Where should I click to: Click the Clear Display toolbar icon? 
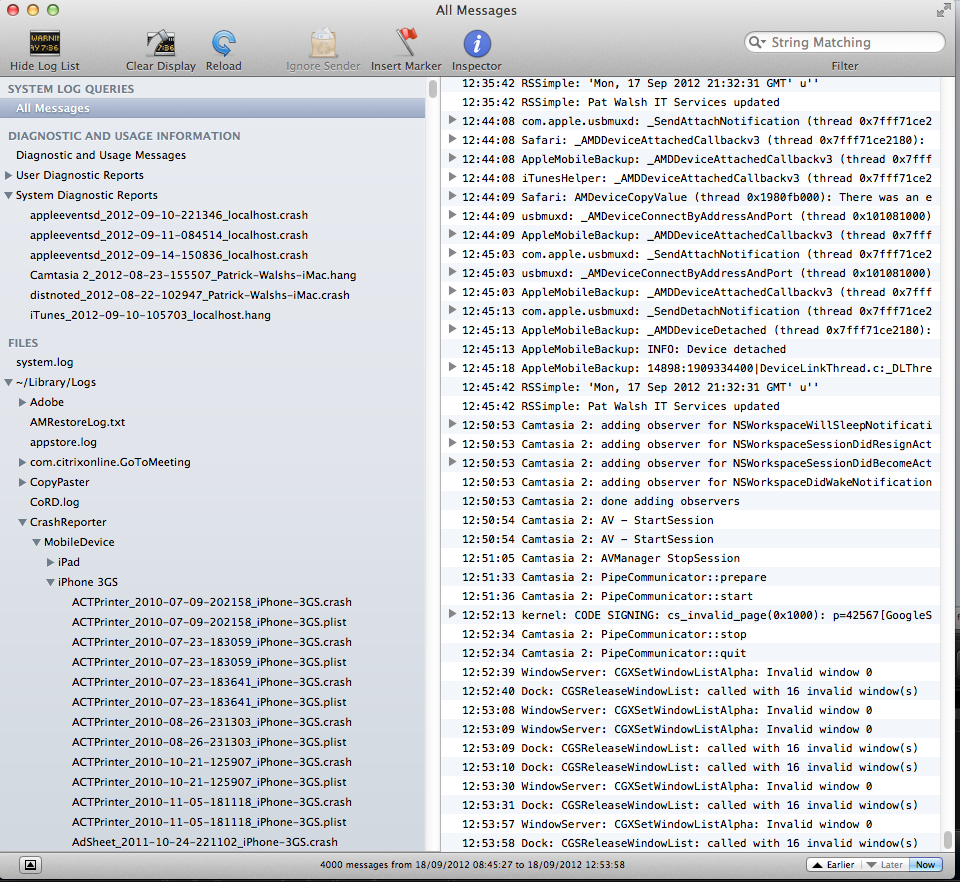(160, 43)
